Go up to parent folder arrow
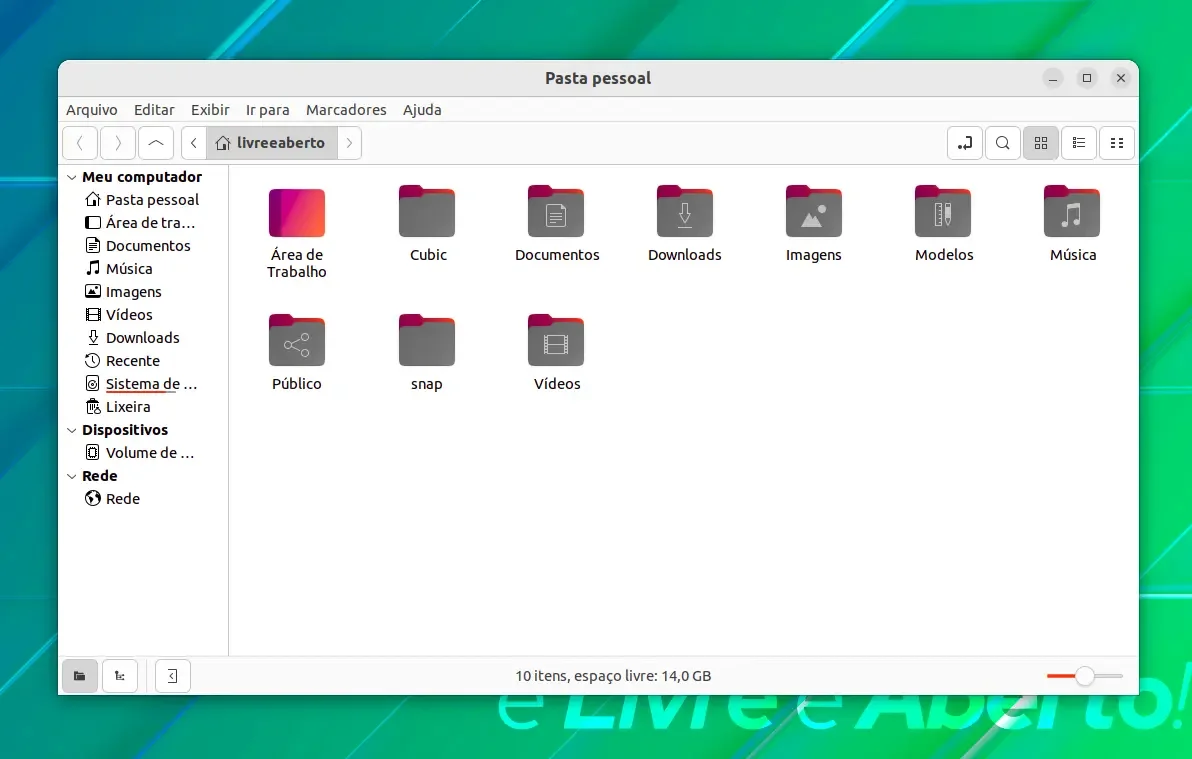The image size is (1192, 759). (156, 143)
